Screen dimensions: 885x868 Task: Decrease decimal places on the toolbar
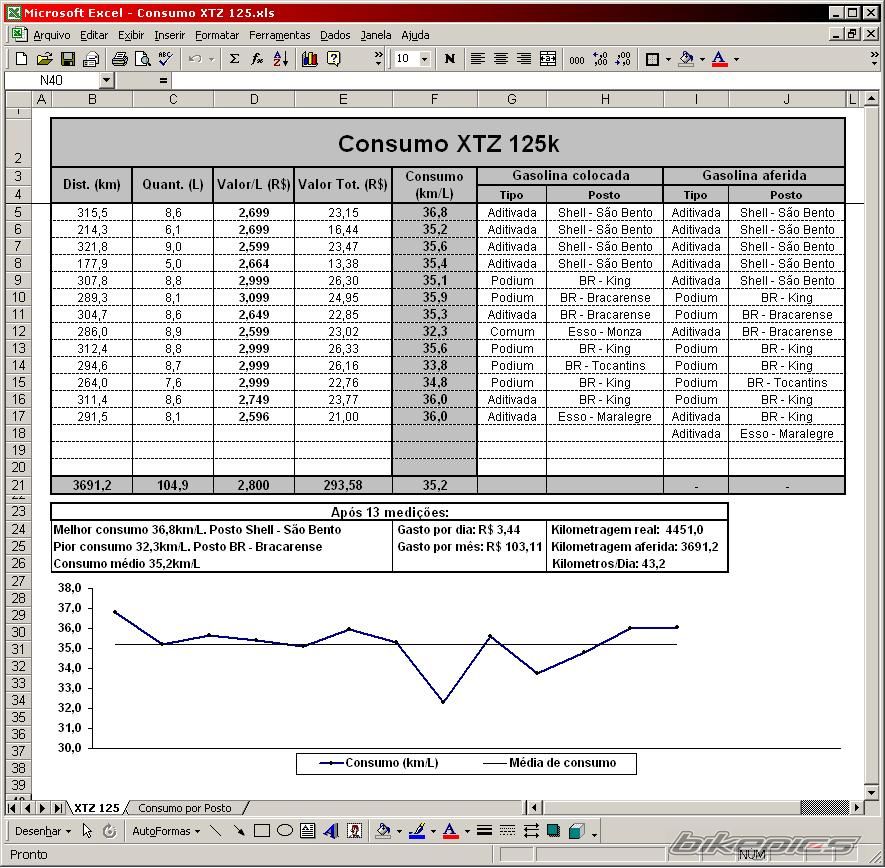[623, 59]
